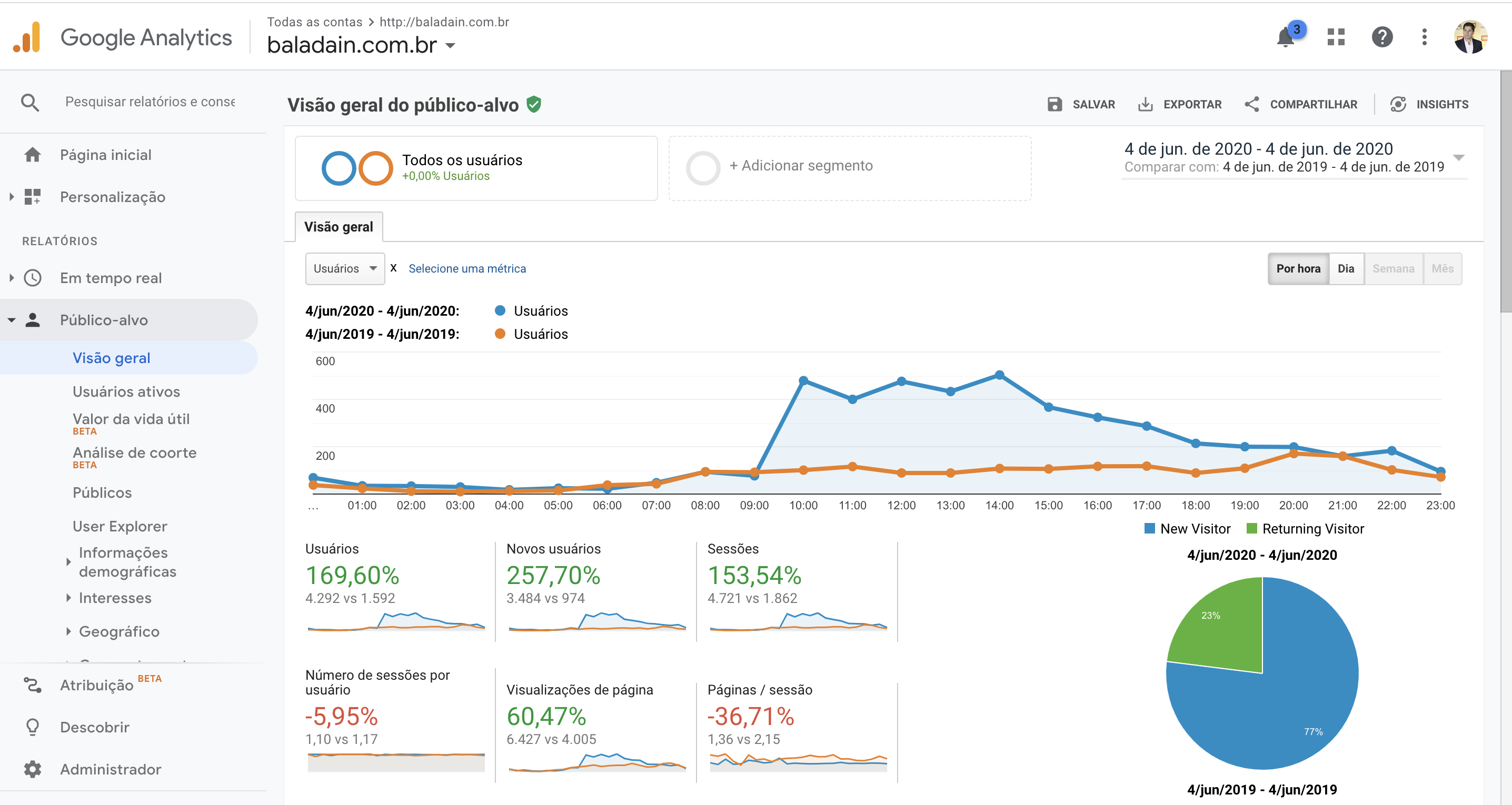Click the Selecione uma métrica link
This screenshot has height=805, width=1512.
click(466, 269)
